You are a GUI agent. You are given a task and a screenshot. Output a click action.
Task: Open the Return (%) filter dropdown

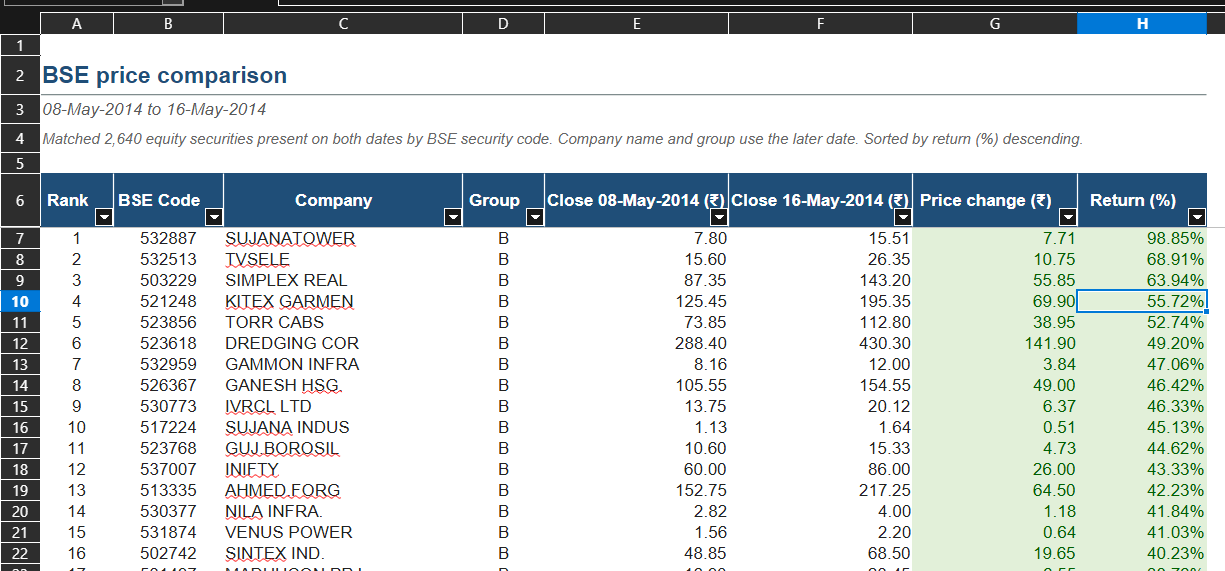(x=1197, y=218)
